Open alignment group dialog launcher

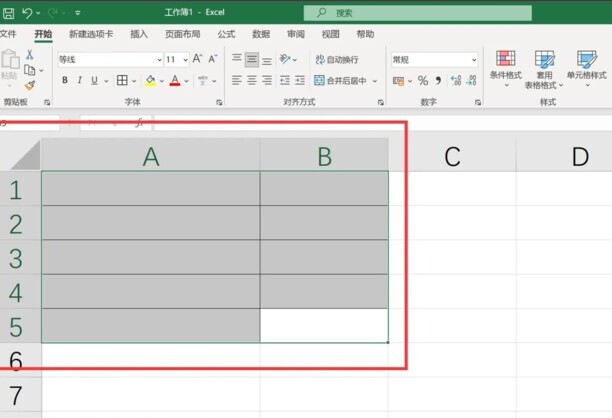[x=381, y=102]
